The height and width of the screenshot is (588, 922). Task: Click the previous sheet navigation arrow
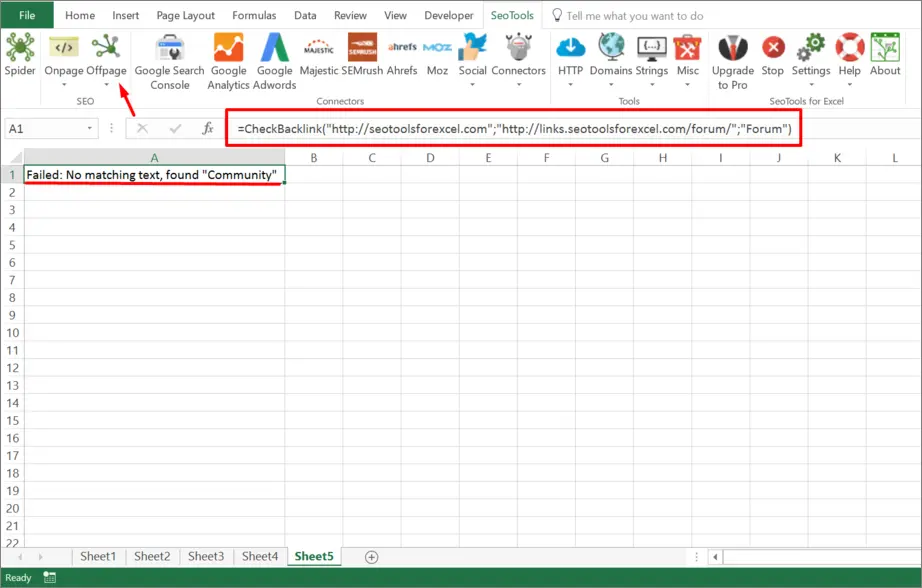point(21,556)
